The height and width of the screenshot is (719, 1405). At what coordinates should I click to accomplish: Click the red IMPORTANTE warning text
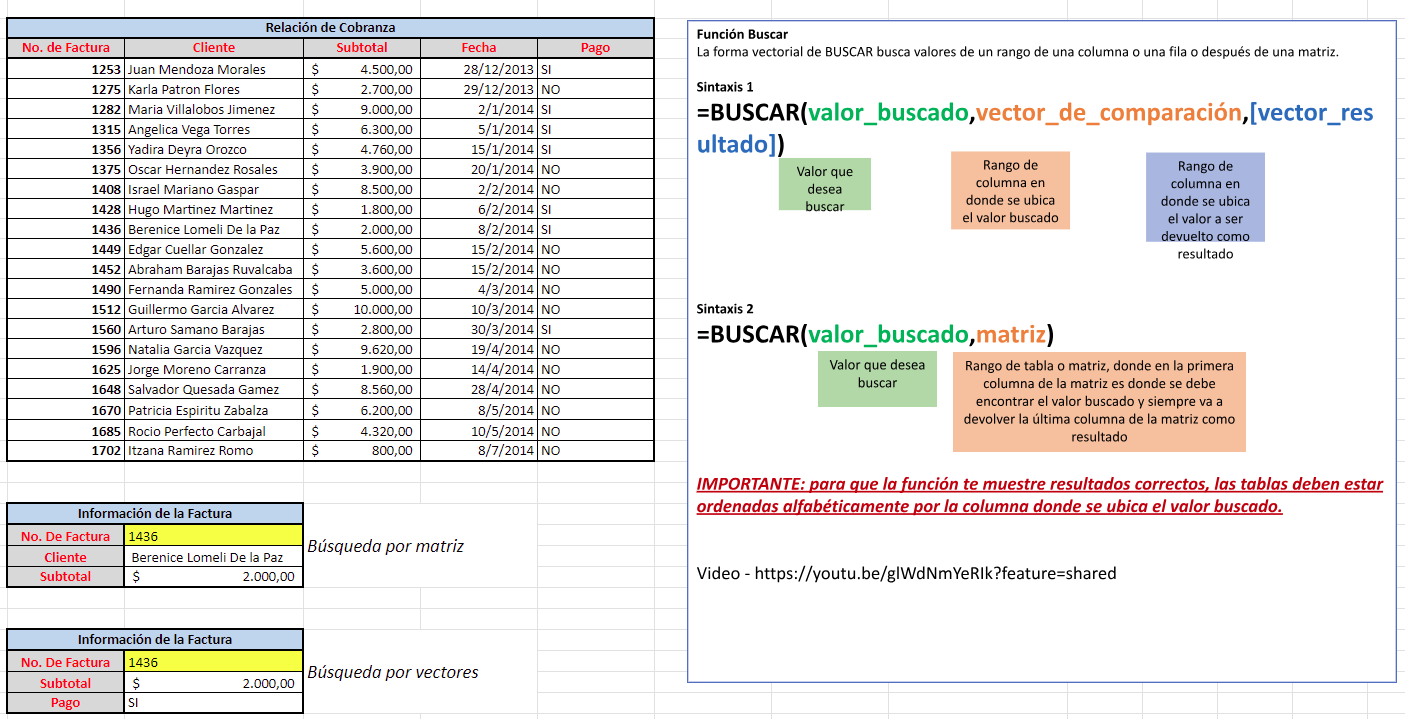1039,495
